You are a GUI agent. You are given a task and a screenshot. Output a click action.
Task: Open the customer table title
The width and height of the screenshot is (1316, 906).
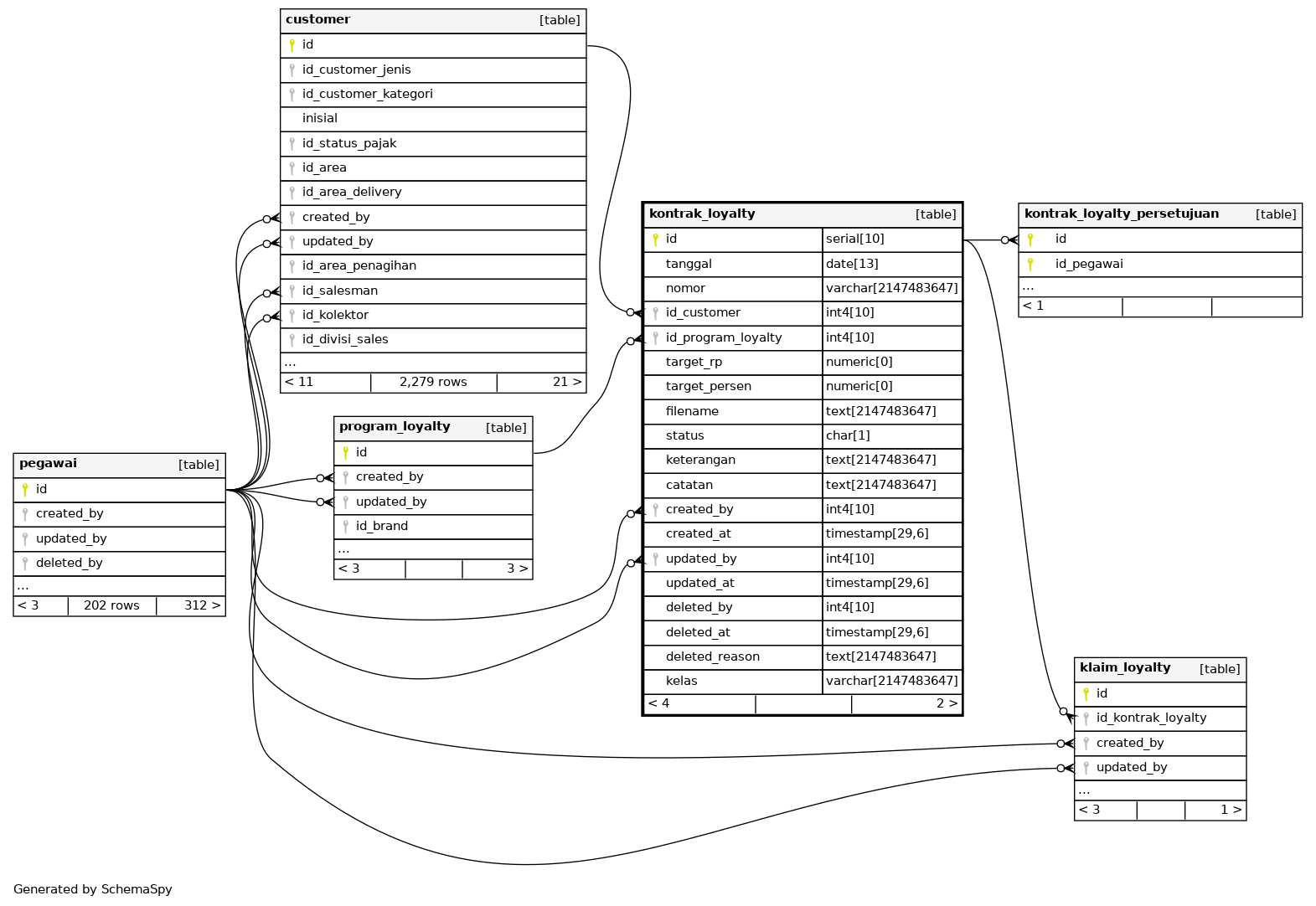pos(318,19)
